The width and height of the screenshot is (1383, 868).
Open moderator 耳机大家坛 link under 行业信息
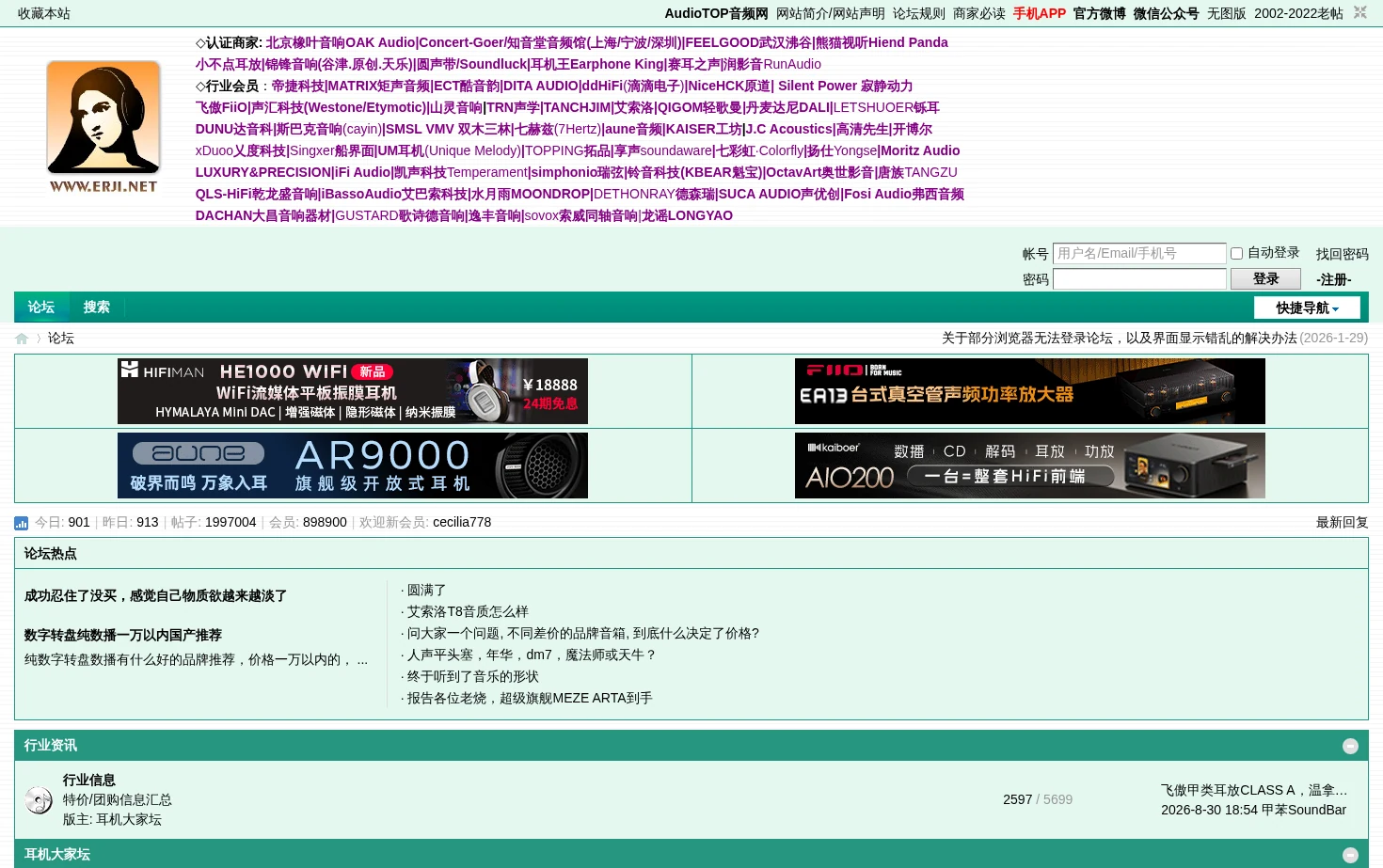tap(129, 819)
